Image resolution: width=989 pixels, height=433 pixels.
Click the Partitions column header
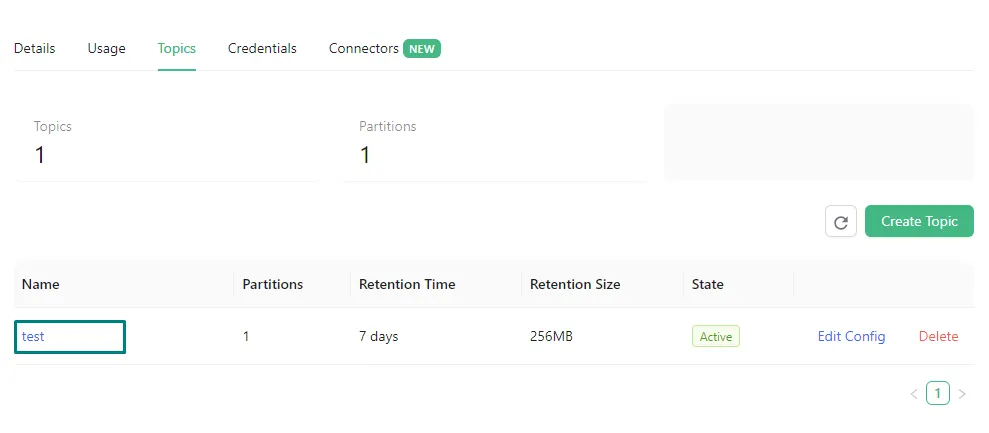pyautogui.click(x=272, y=284)
